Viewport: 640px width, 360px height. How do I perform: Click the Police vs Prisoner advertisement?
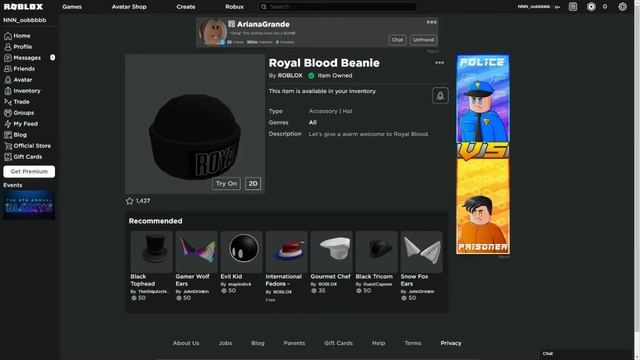click(483, 155)
